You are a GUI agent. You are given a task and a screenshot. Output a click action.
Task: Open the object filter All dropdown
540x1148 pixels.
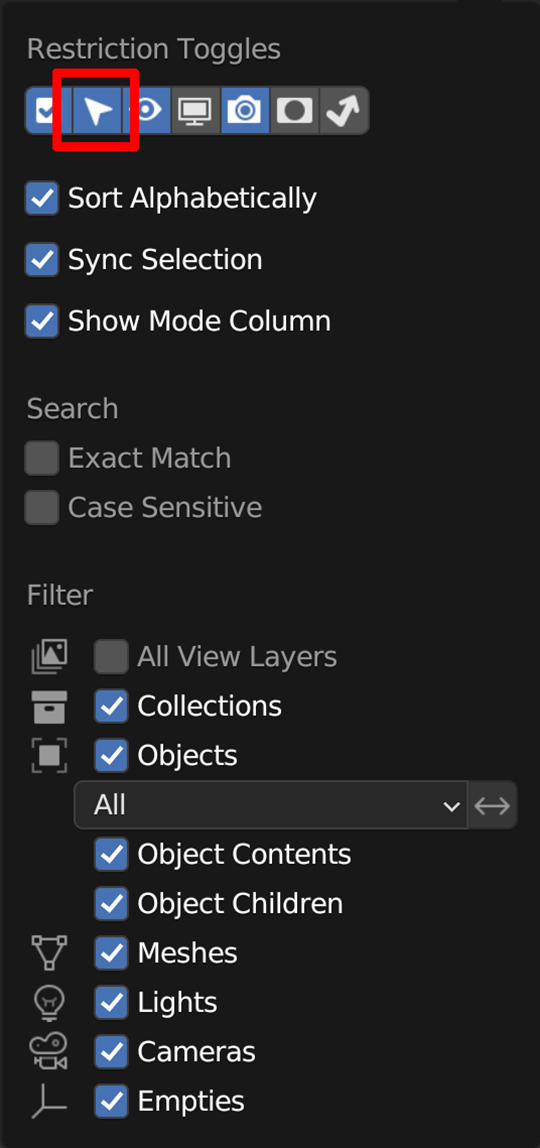pos(271,805)
